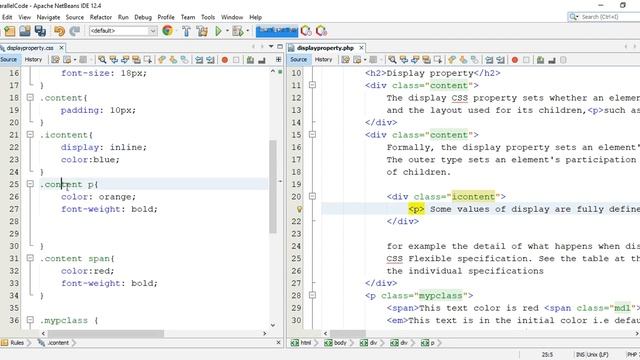Image resolution: width=640 pixels, height=360 pixels.
Task: Jump to next bookmark in the CSS editor
Action: 173,60
